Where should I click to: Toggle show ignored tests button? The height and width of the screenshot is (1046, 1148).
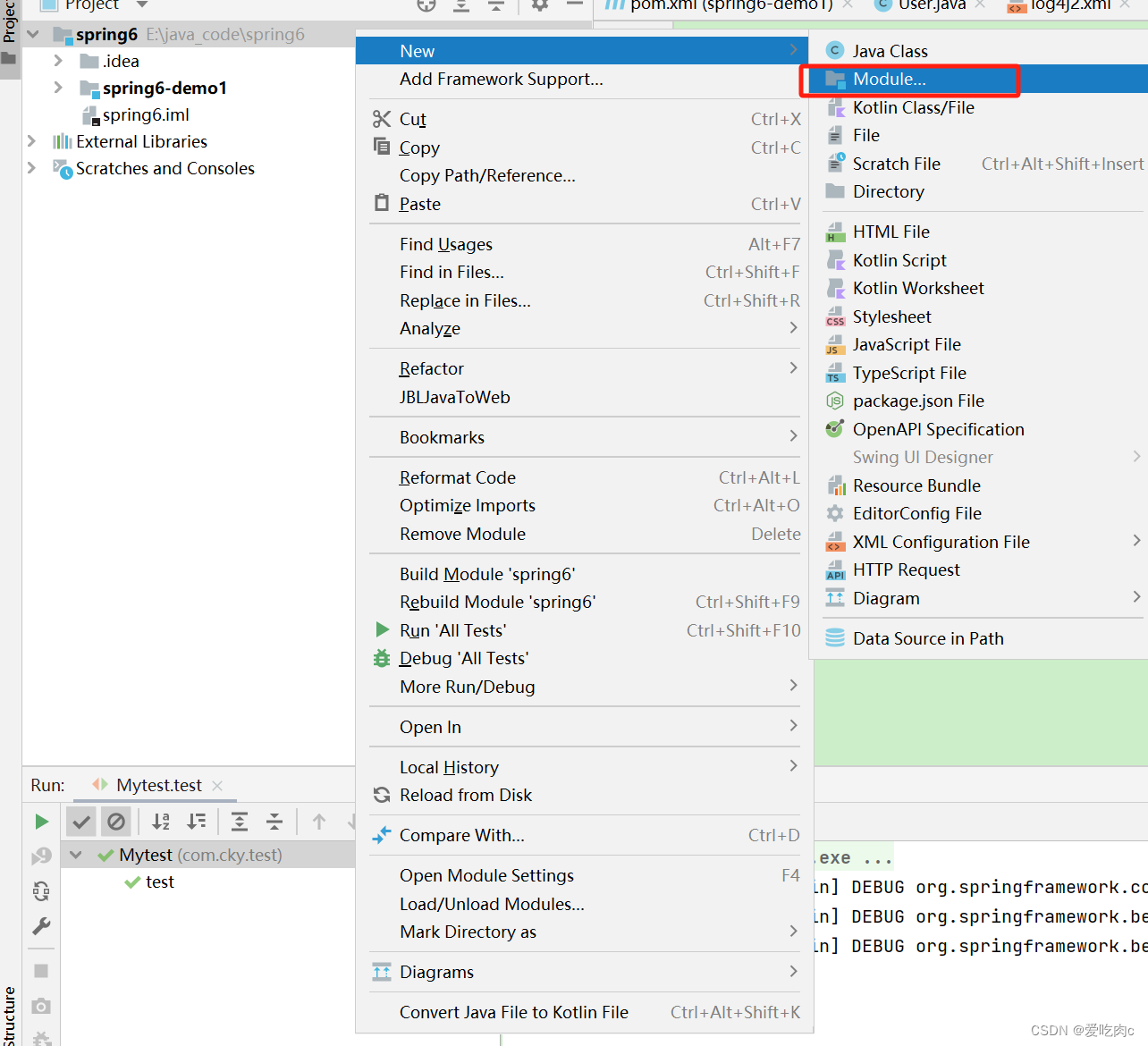116,821
